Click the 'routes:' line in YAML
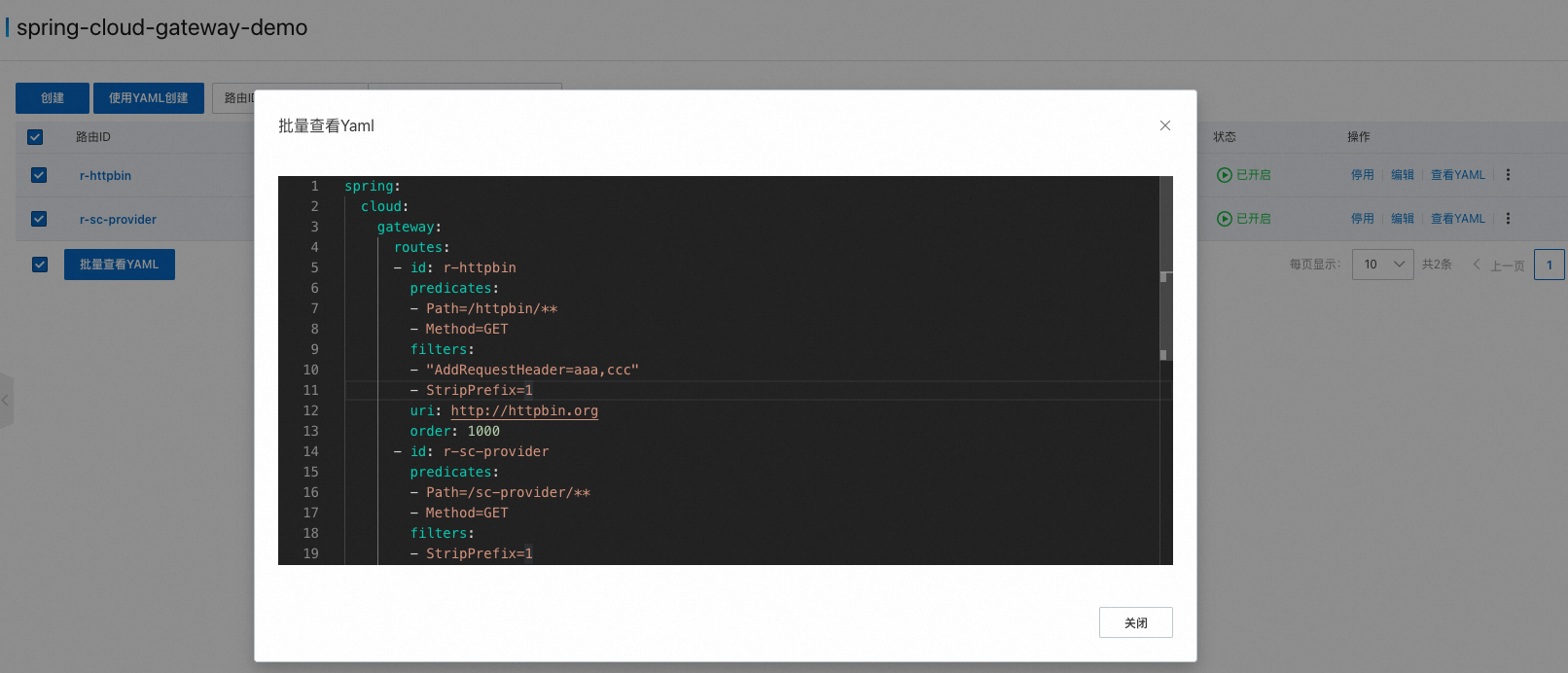Screen dimensions: 1568x673 tap(422, 248)
